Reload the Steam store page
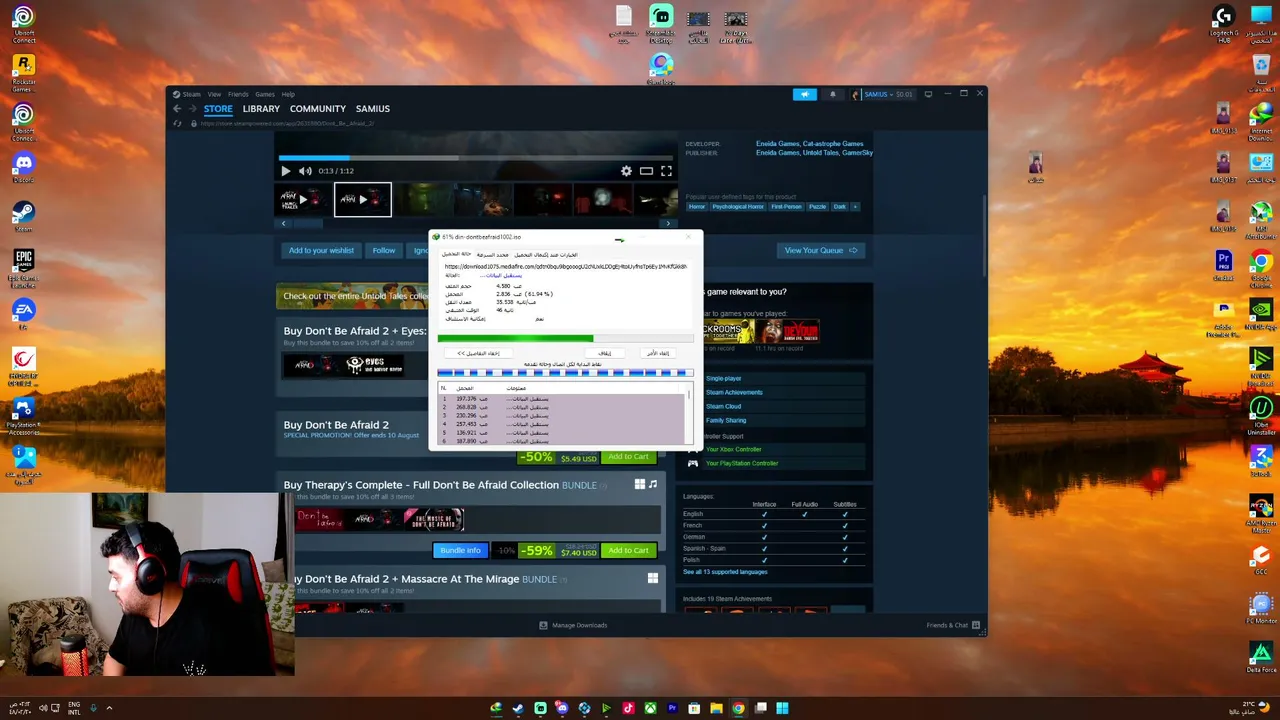1280x720 pixels. coord(178,124)
